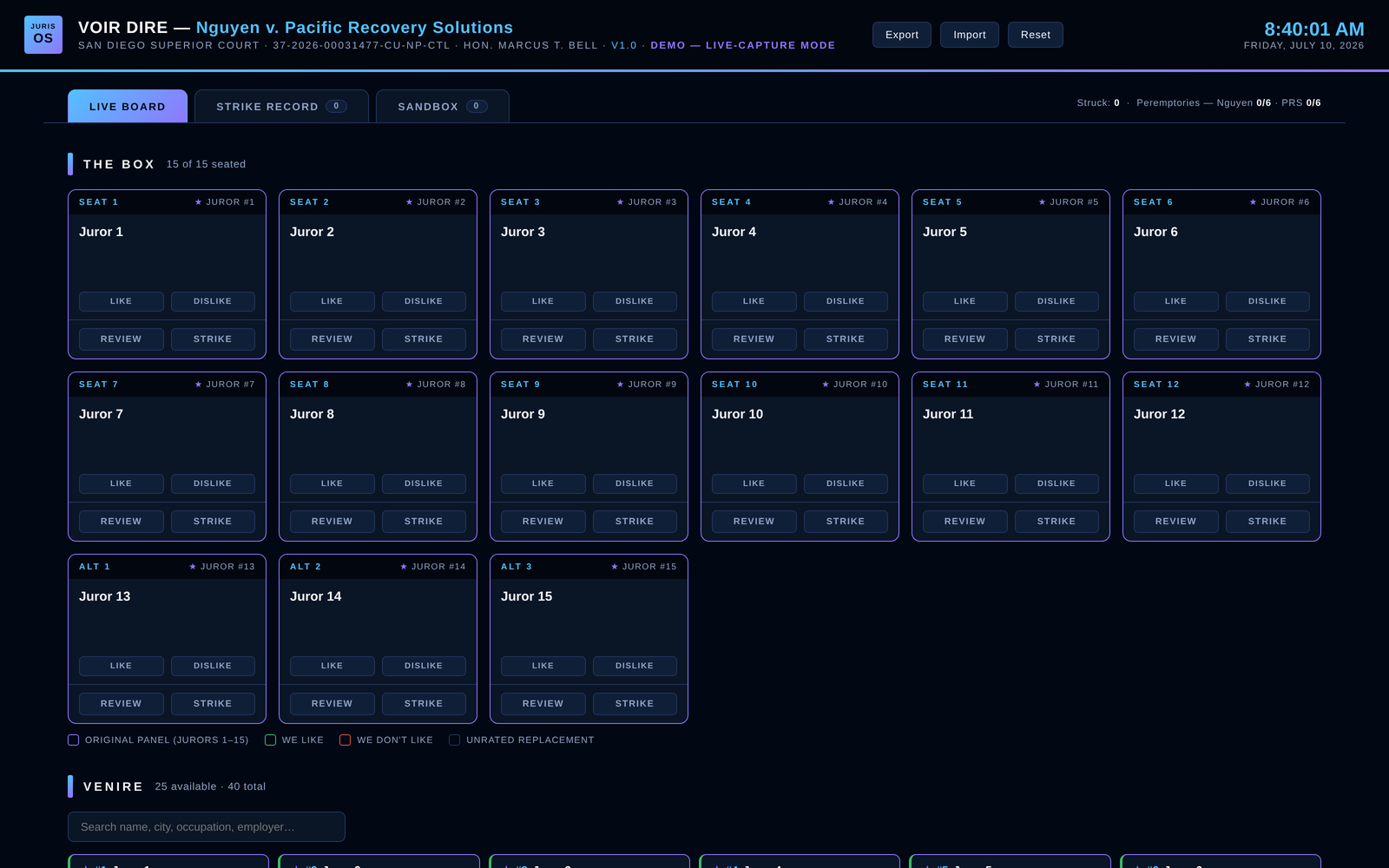The height and width of the screenshot is (868, 1389).
Task: Click the Unrated Replacement legend swatch
Action: pyautogui.click(x=454, y=740)
